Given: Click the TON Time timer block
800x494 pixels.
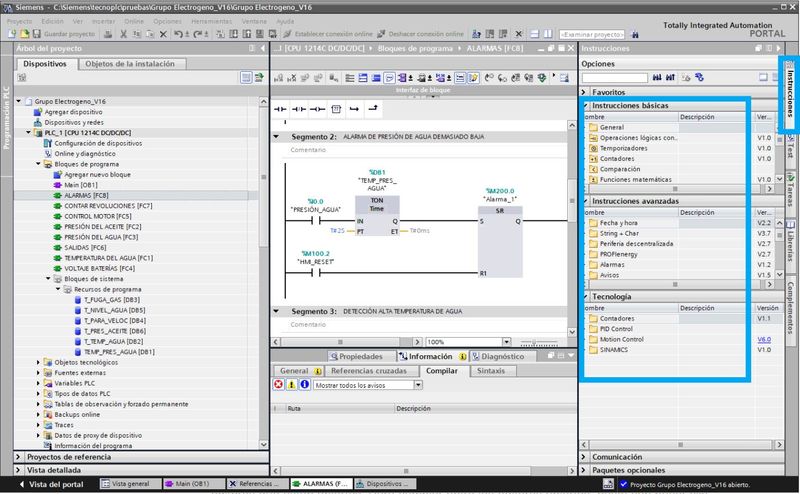Looking at the screenshot, I should pos(377,215).
